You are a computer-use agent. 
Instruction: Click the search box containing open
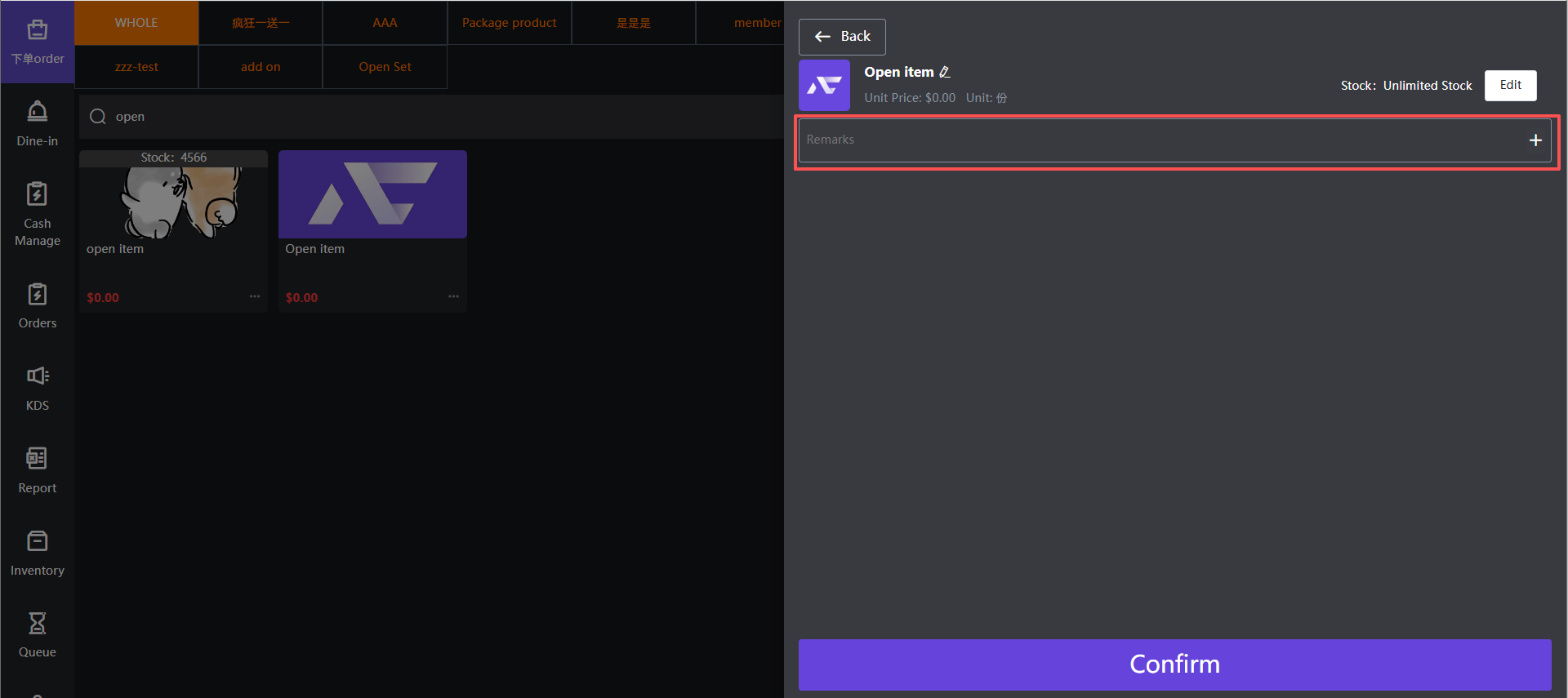pyautogui.click(x=433, y=117)
